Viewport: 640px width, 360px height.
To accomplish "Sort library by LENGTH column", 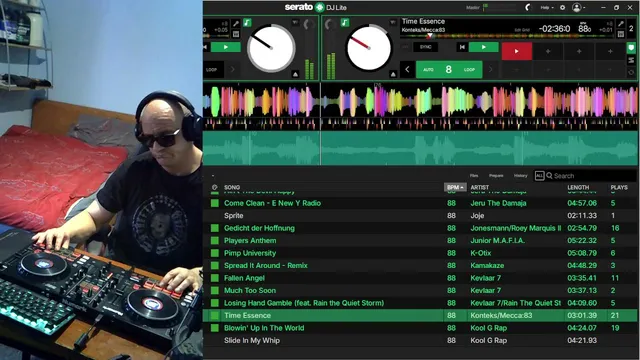I will click(x=578, y=187).
